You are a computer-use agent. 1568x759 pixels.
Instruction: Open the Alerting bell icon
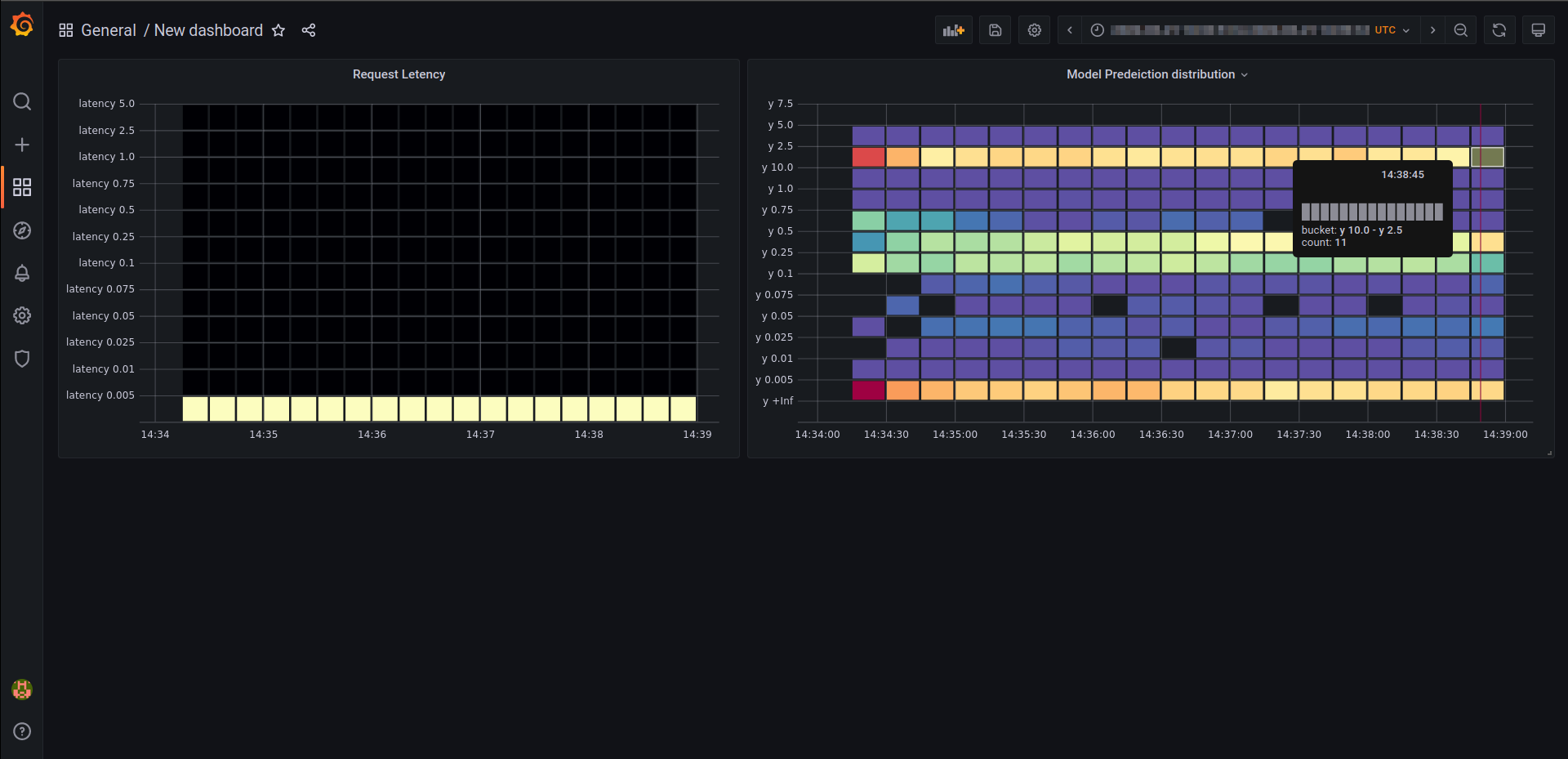click(x=22, y=273)
